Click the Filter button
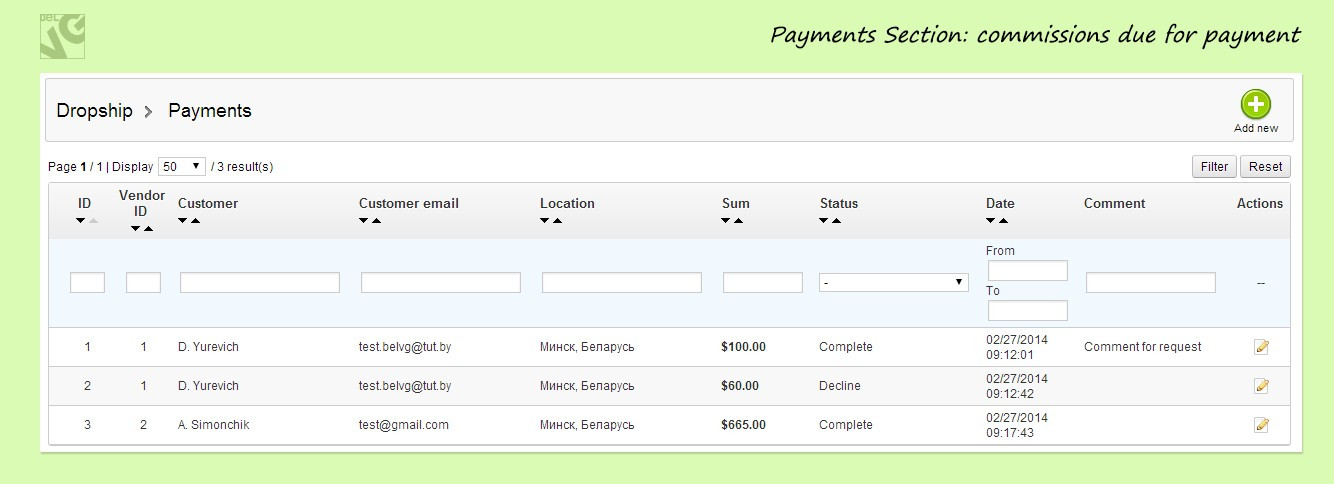 pyautogui.click(x=1214, y=167)
